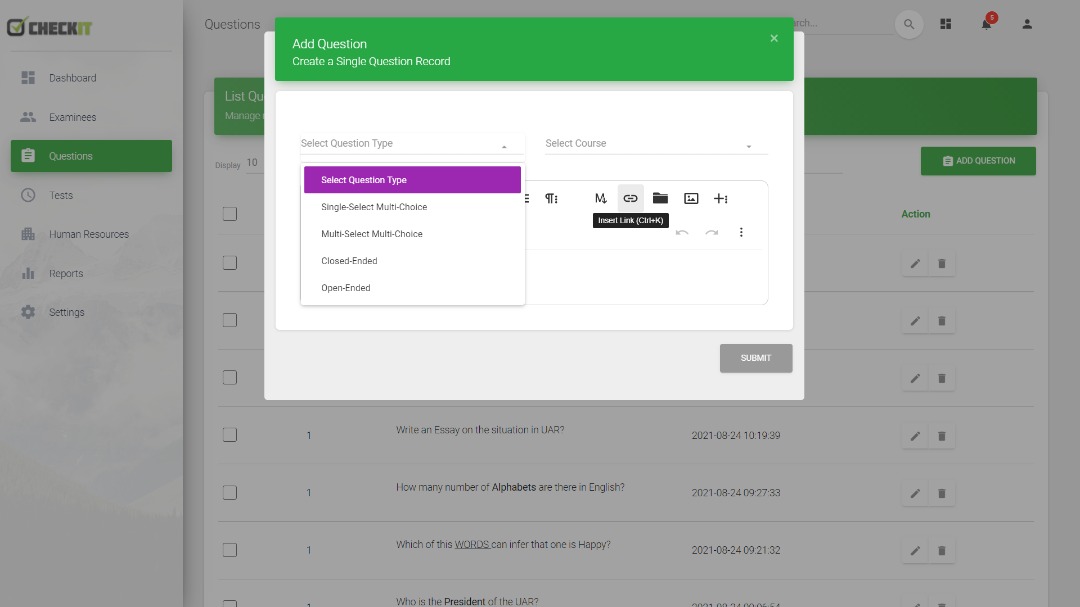Choose the Closed-Ended option

click(412, 260)
